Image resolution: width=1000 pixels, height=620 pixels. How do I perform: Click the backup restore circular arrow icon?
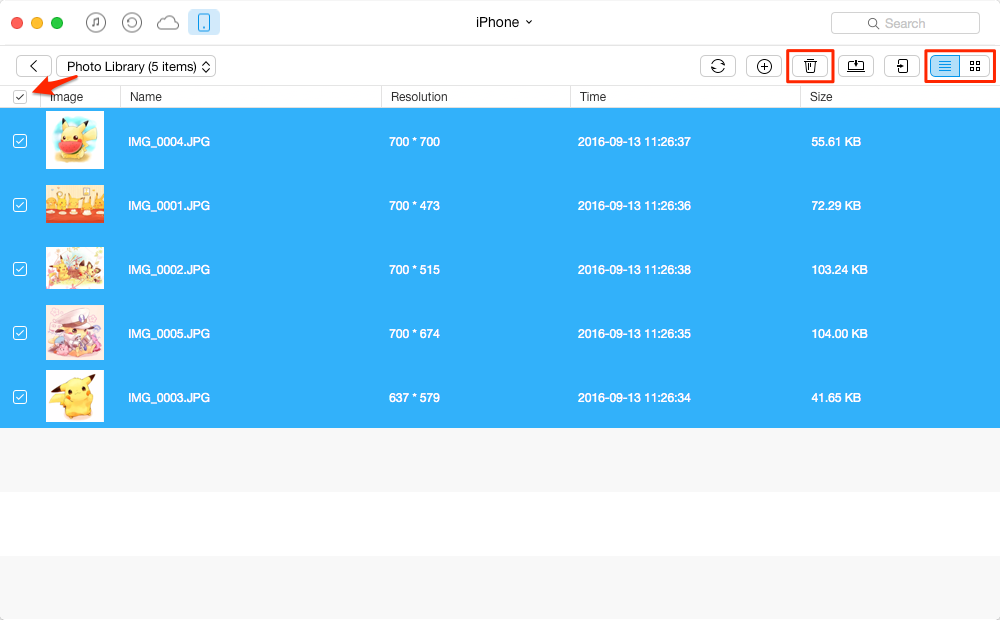[x=131, y=23]
